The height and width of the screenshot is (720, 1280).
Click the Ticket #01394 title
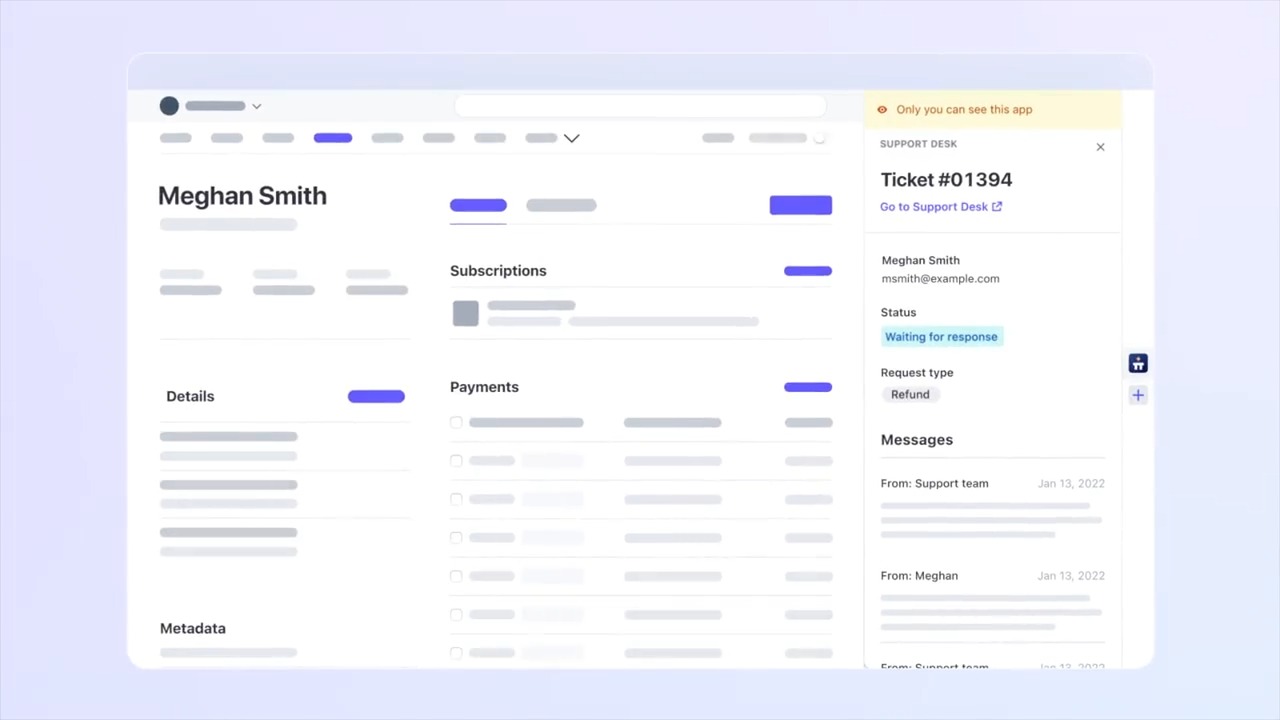coord(946,180)
